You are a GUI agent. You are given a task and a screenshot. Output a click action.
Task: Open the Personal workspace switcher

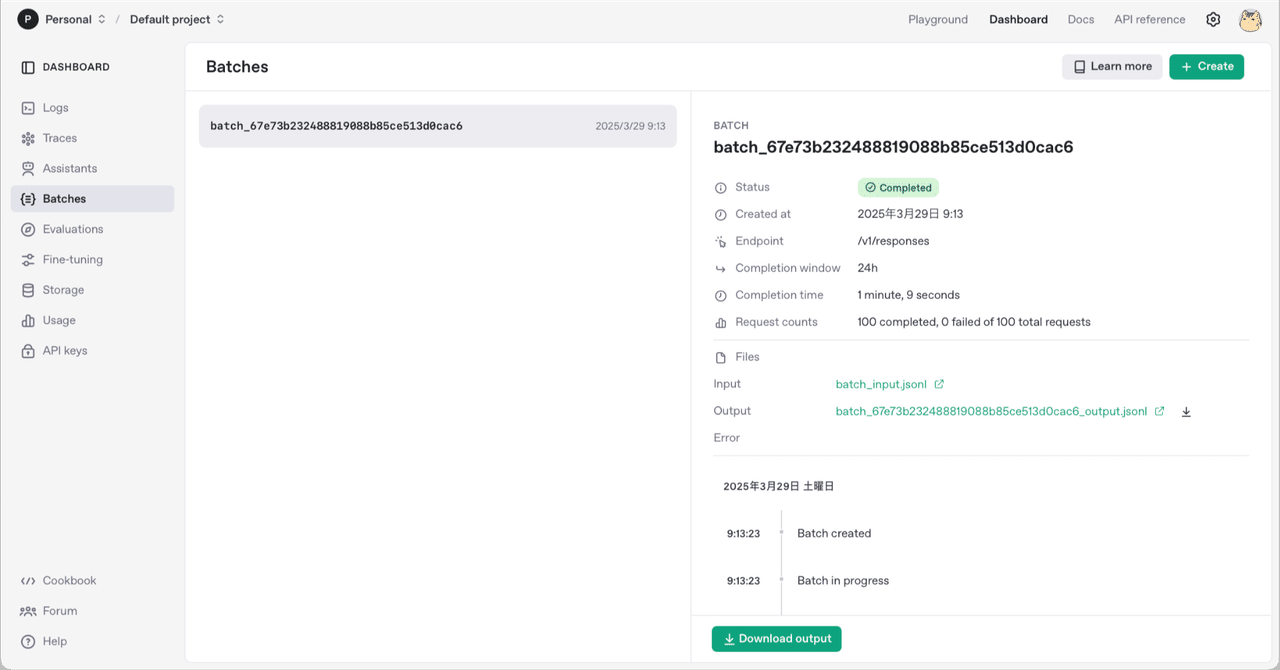pyautogui.click(x=63, y=18)
